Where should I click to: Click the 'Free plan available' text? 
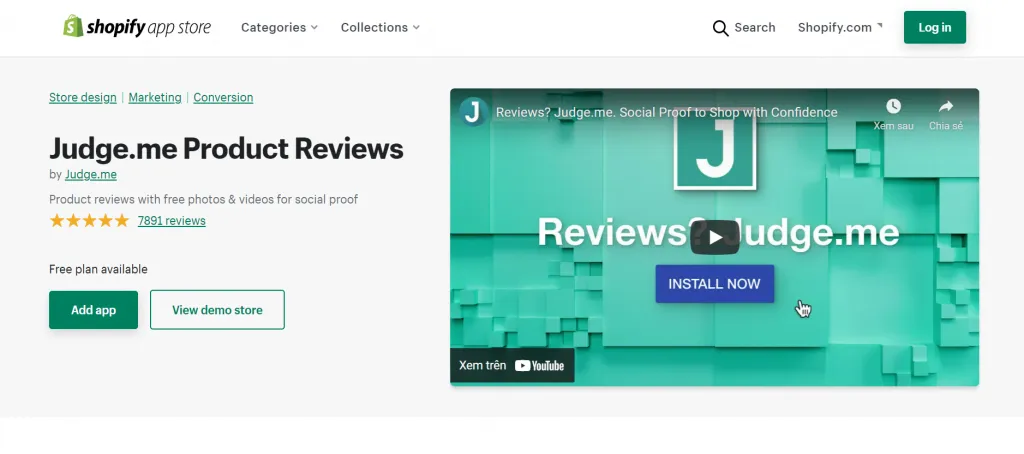(x=99, y=269)
